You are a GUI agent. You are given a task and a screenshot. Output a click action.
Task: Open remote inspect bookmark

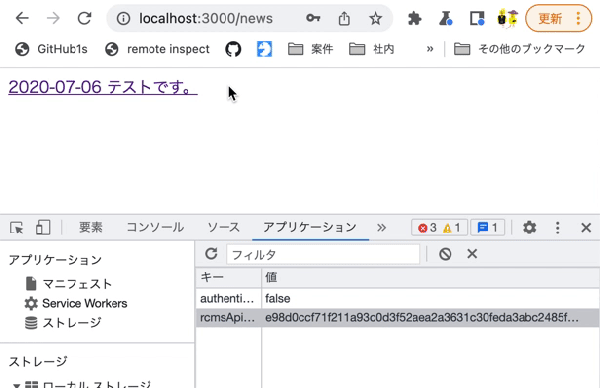click(x=157, y=49)
